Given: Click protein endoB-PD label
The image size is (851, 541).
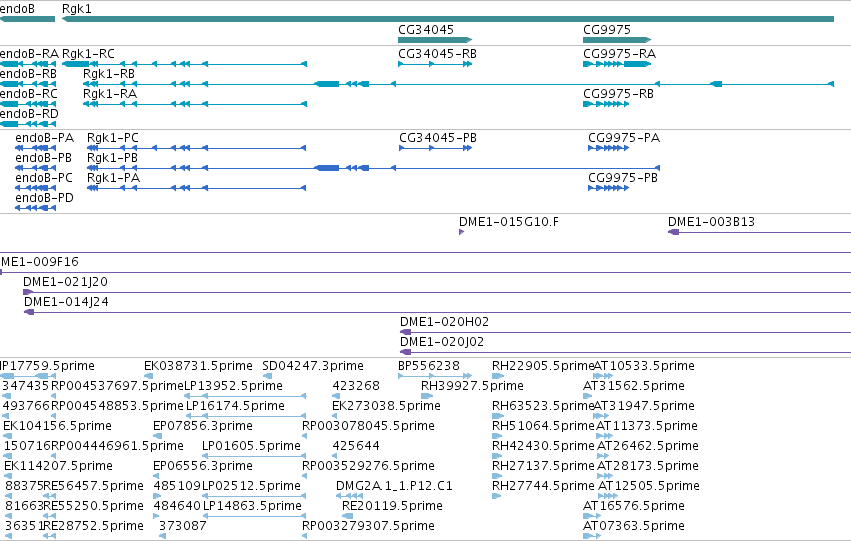Looking at the screenshot, I should pos(45,198).
